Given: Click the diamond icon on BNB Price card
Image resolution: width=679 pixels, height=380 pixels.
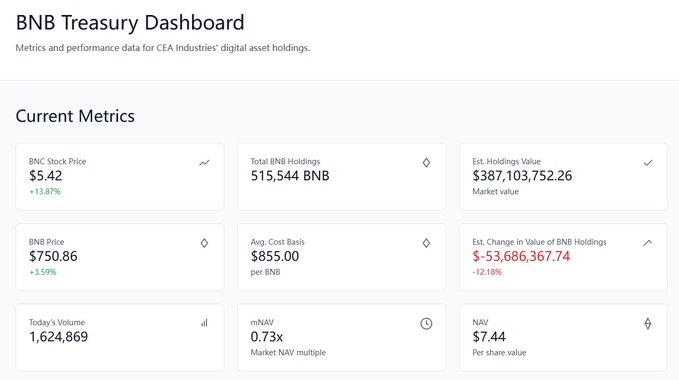Looking at the screenshot, I should coord(204,243).
